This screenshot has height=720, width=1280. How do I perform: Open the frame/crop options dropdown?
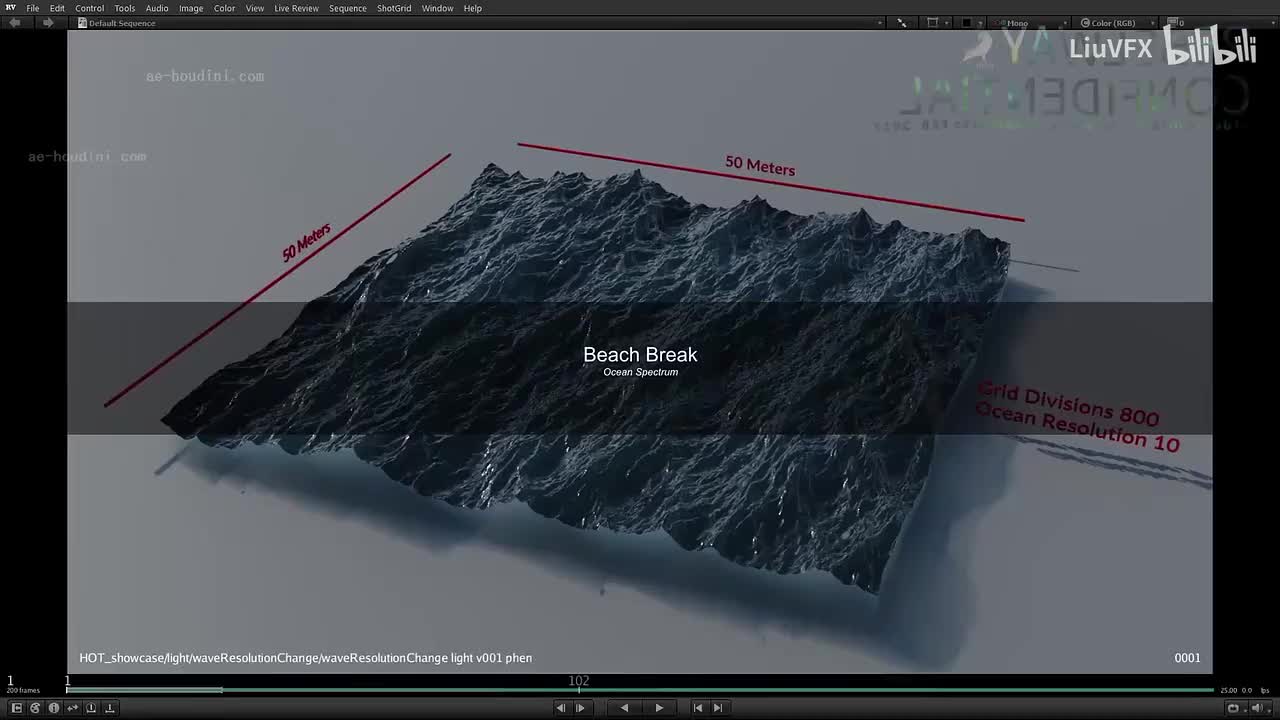(936, 23)
